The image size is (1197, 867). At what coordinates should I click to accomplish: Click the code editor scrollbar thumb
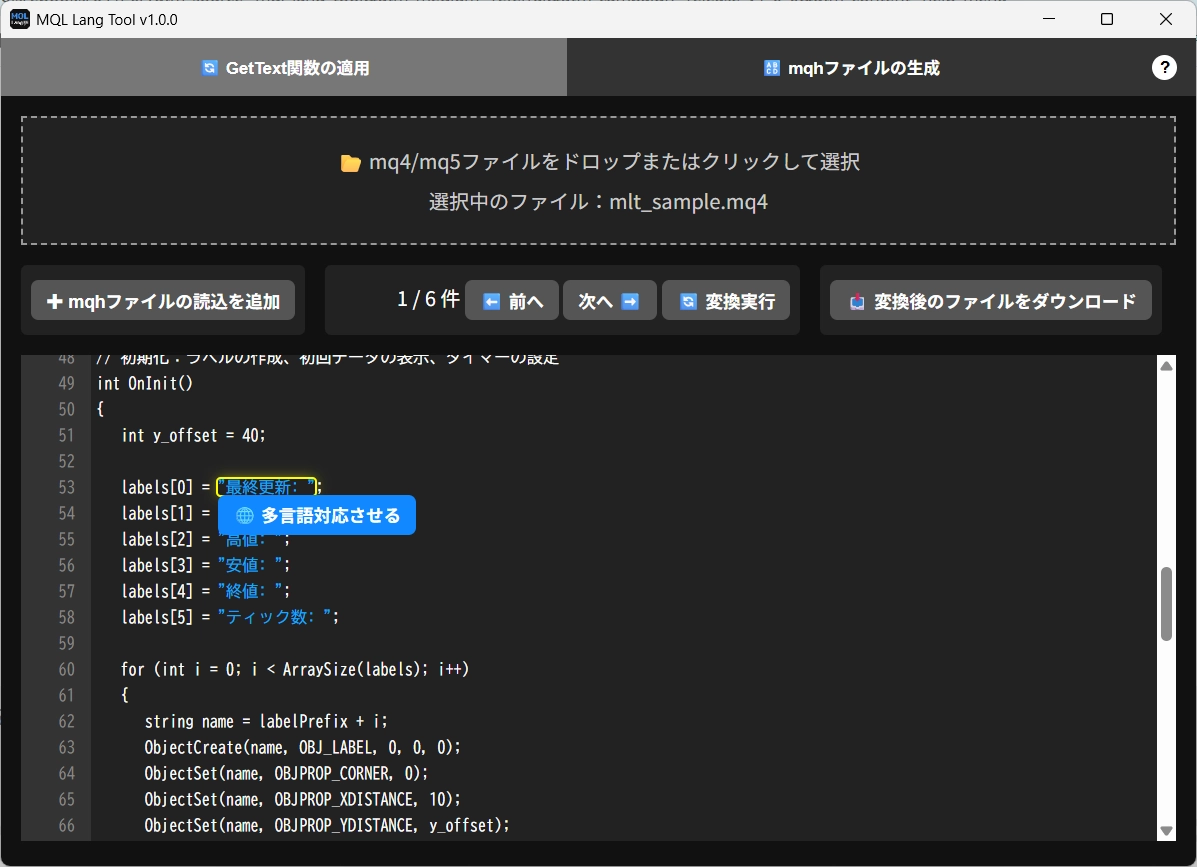1166,604
